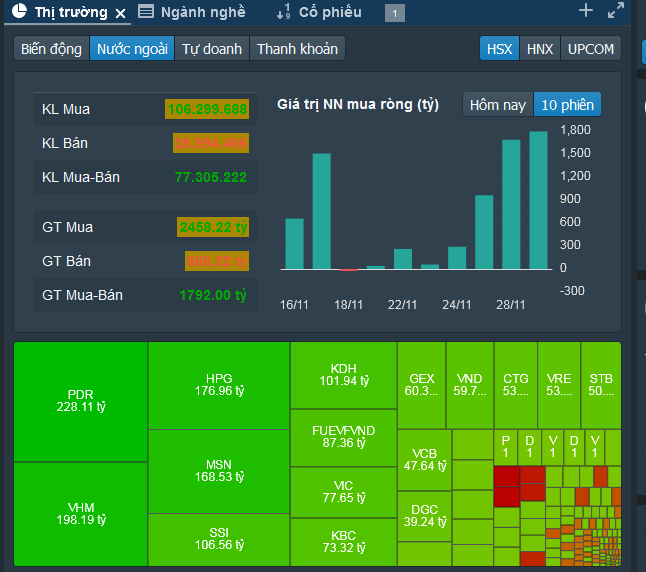
Task: Close the Thị trường tab
Action: 121,13
